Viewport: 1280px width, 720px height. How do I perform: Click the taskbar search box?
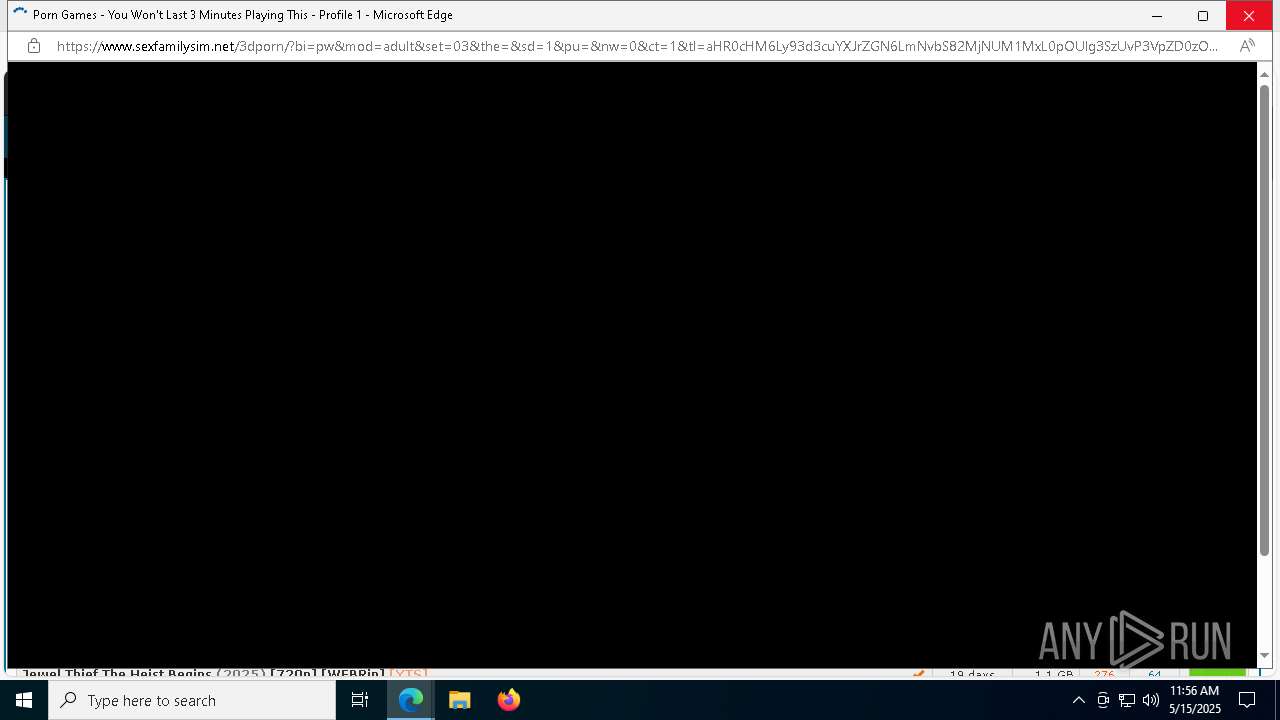pyautogui.click(x=192, y=700)
